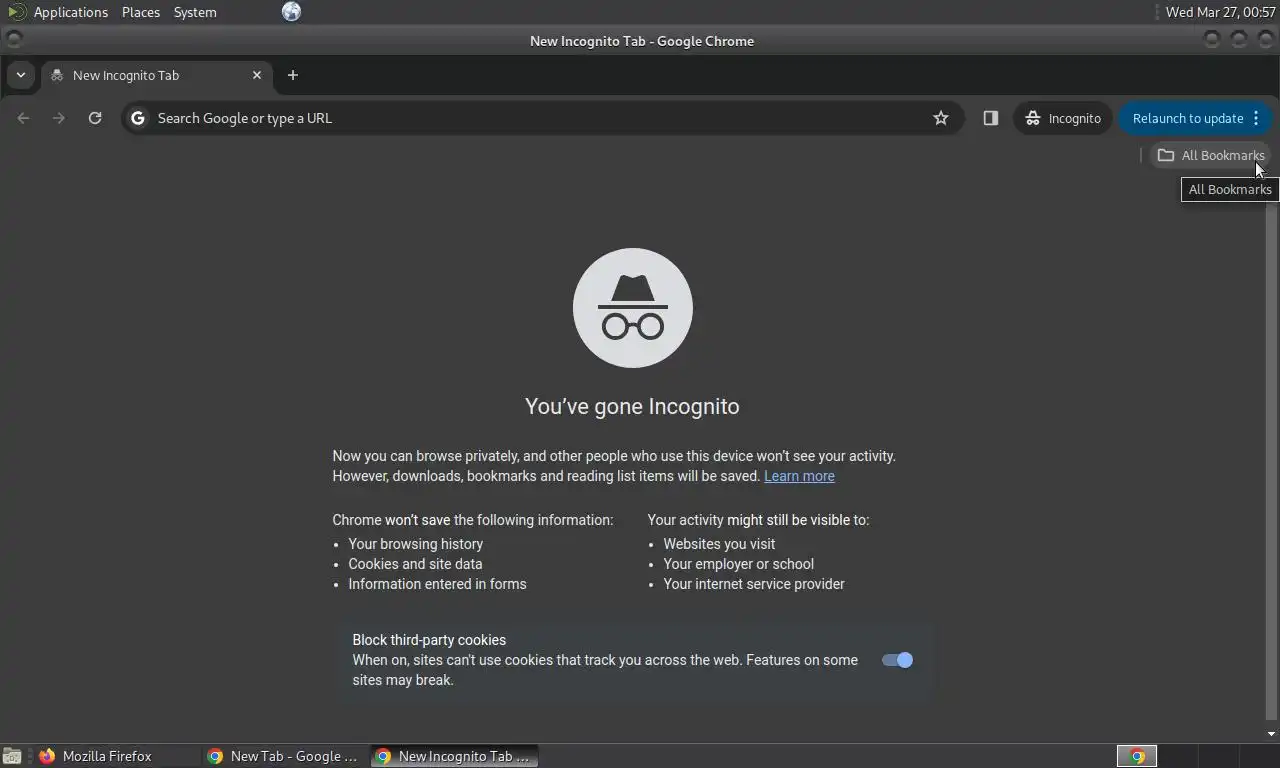
Task: Bookmark this tab with star icon
Action: click(x=941, y=118)
